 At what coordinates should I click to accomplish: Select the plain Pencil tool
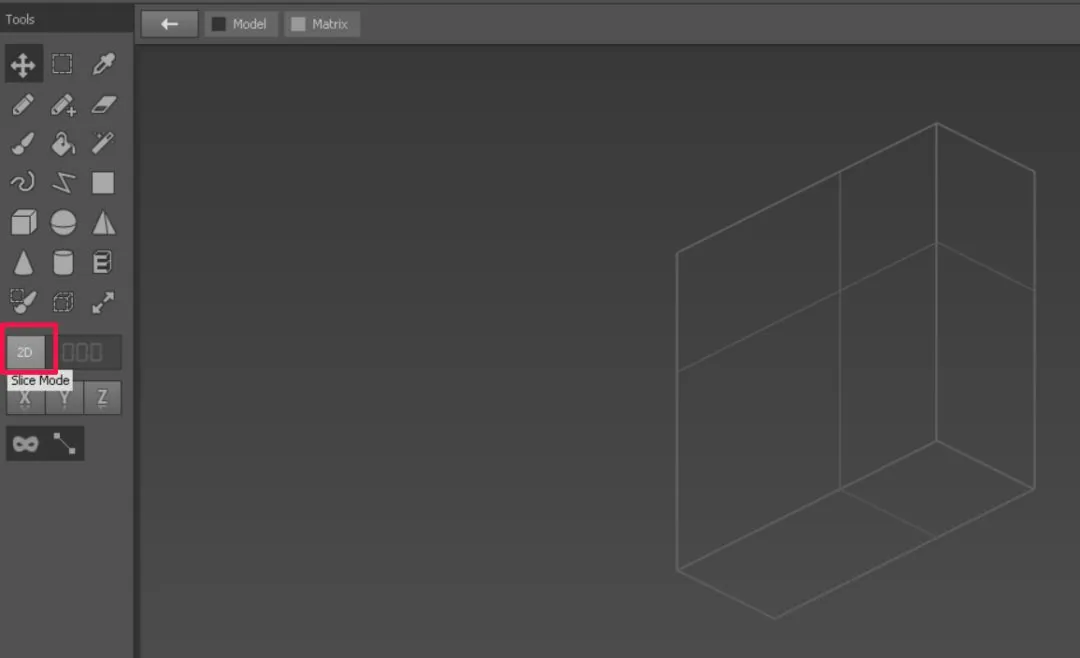coord(23,105)
